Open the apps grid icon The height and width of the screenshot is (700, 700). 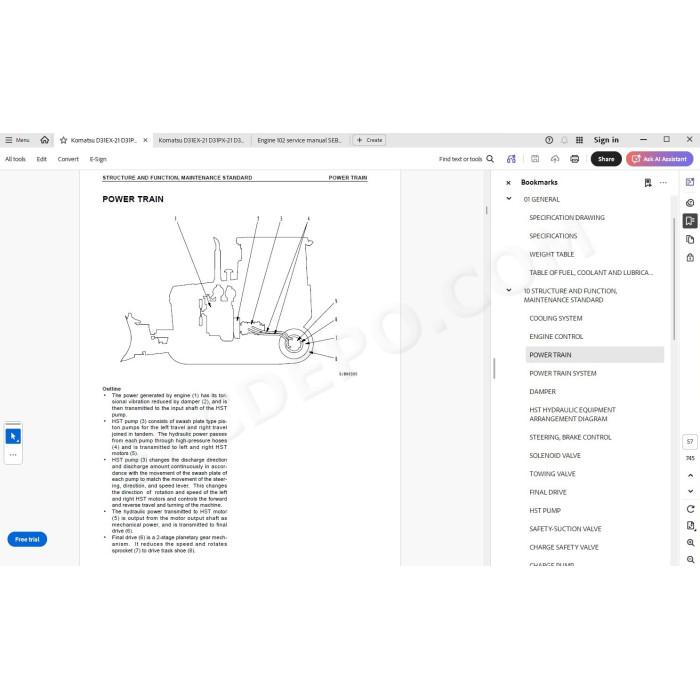coord(579,140)
